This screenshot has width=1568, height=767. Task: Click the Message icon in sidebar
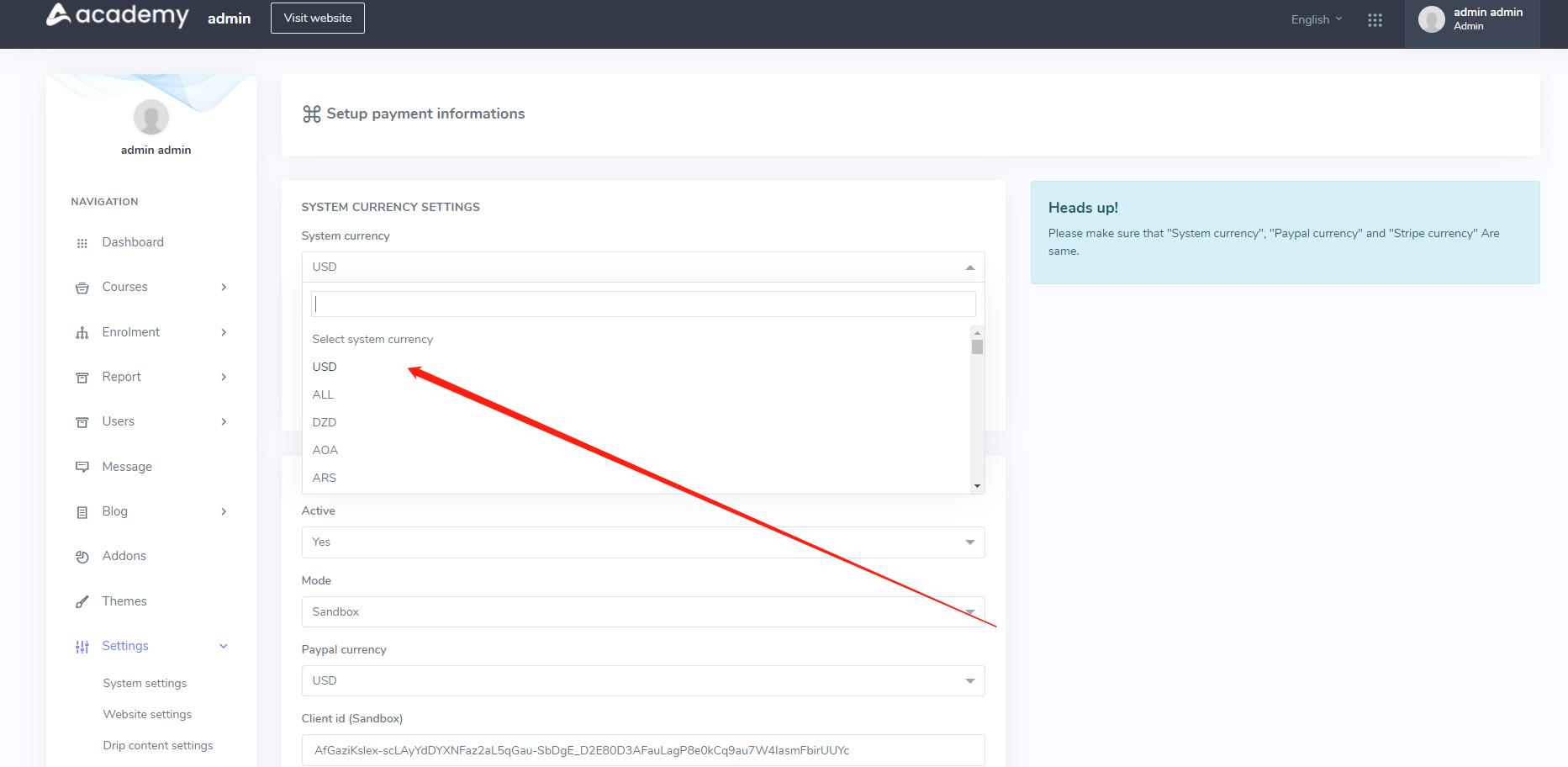point(82,467)
